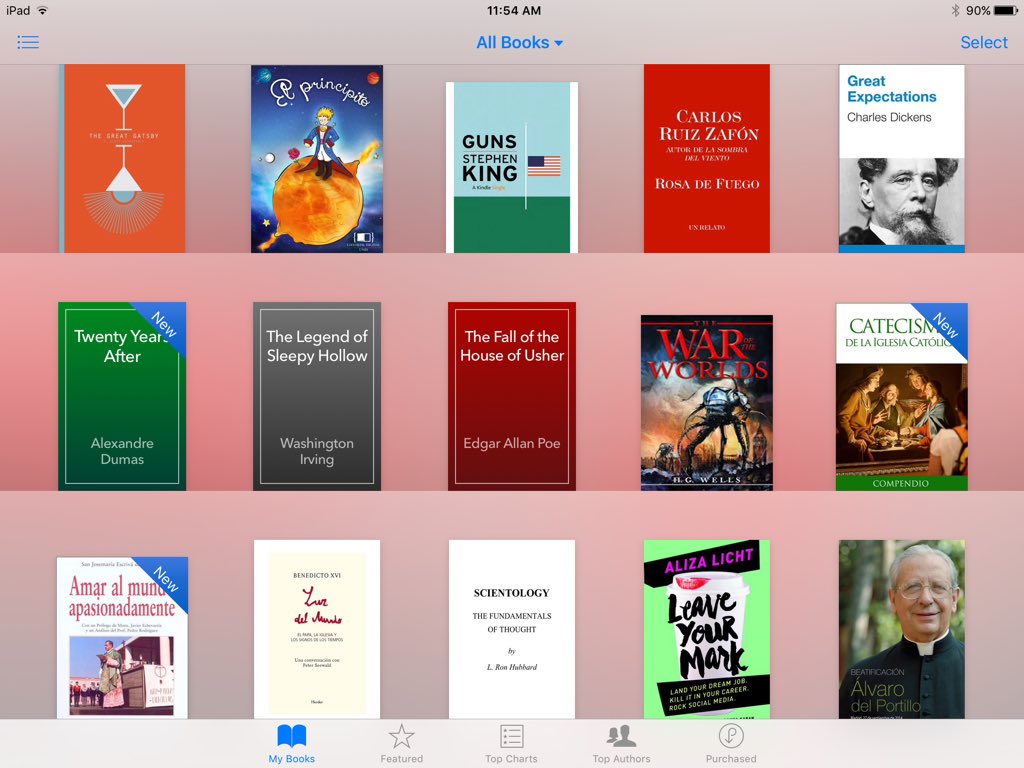Tap the Select button
The image size is (1024, 768).
(x=984, y=42)
